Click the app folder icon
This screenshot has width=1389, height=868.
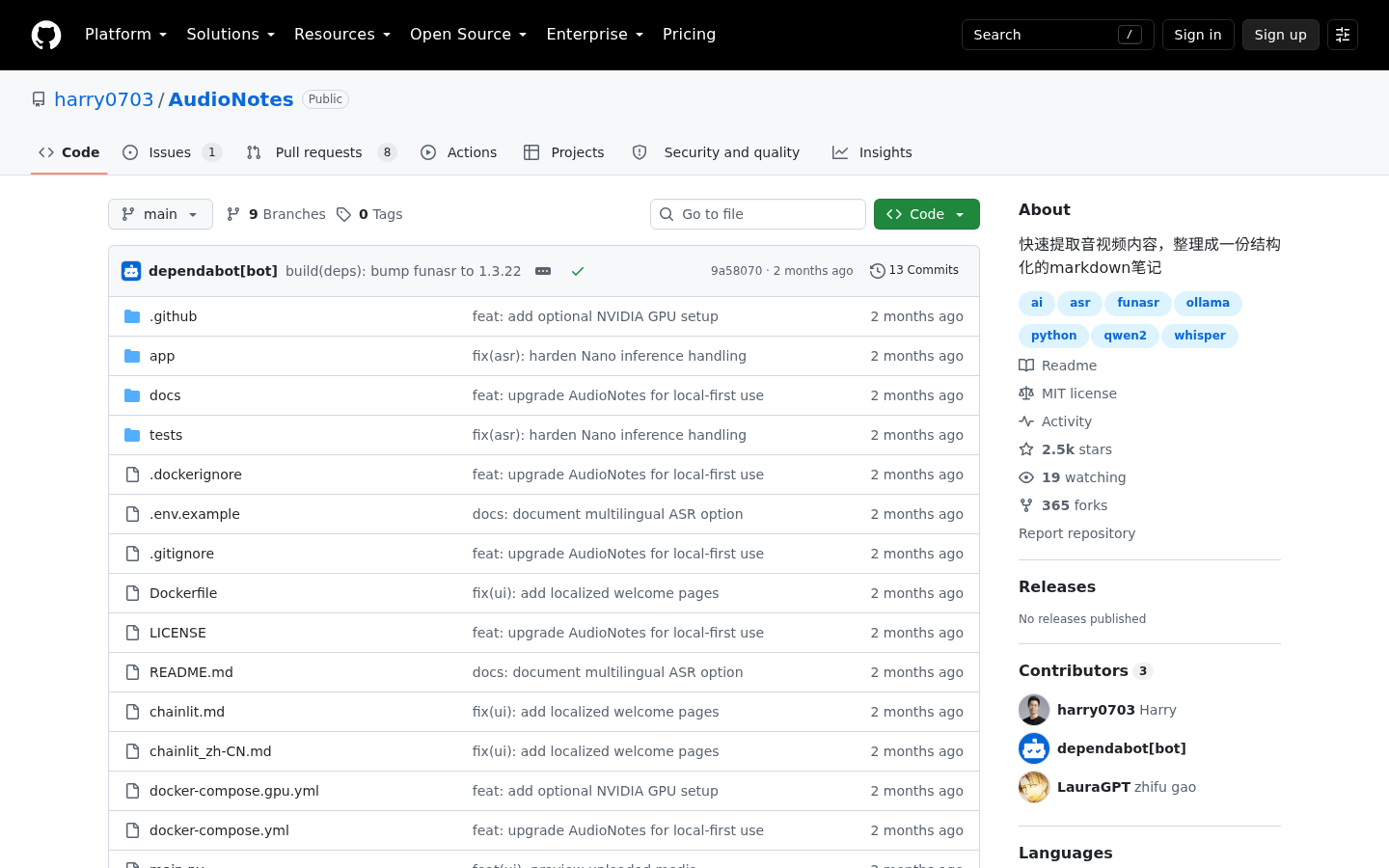pos(132,356)
